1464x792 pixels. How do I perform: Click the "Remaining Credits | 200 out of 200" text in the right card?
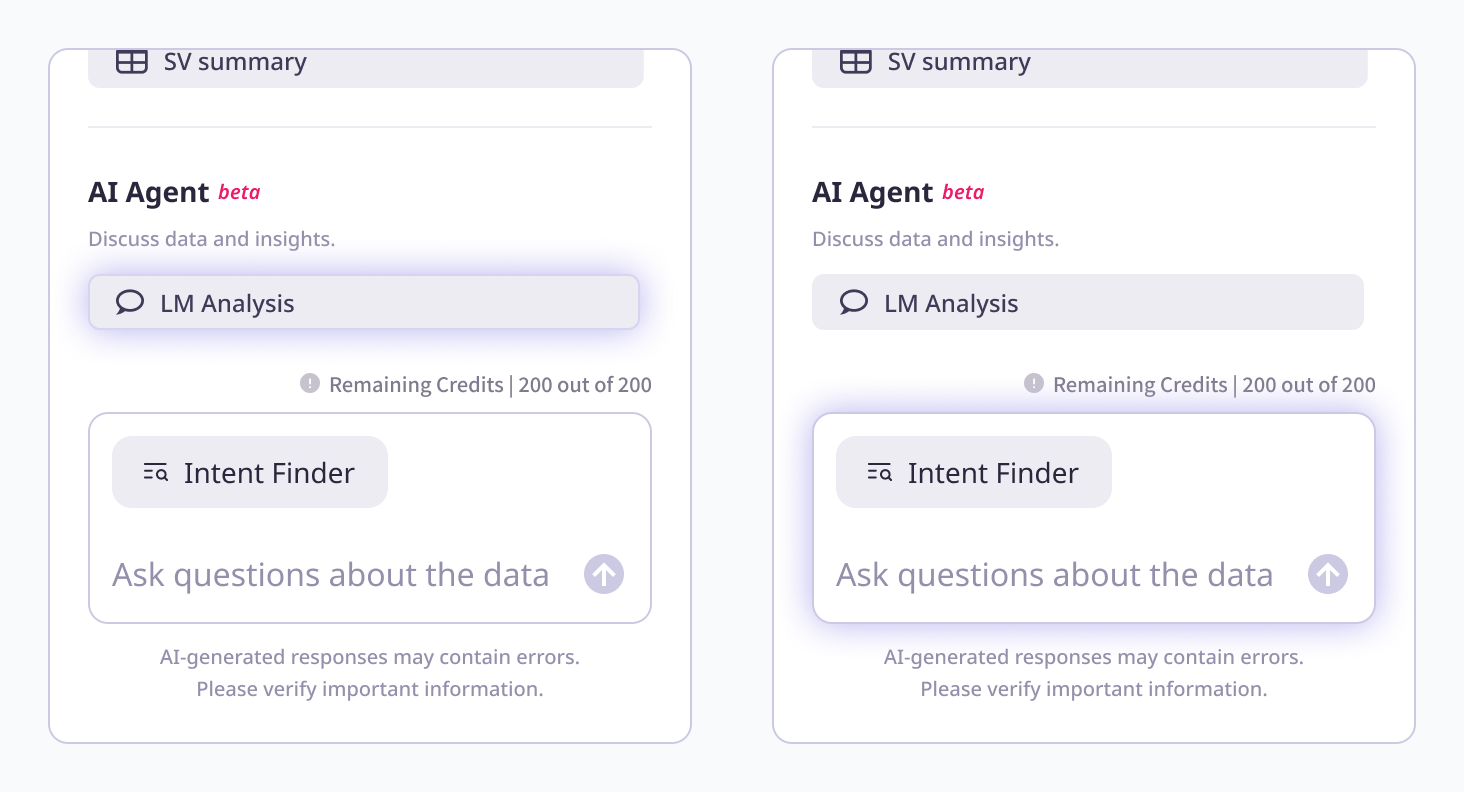coord(1214,385)
